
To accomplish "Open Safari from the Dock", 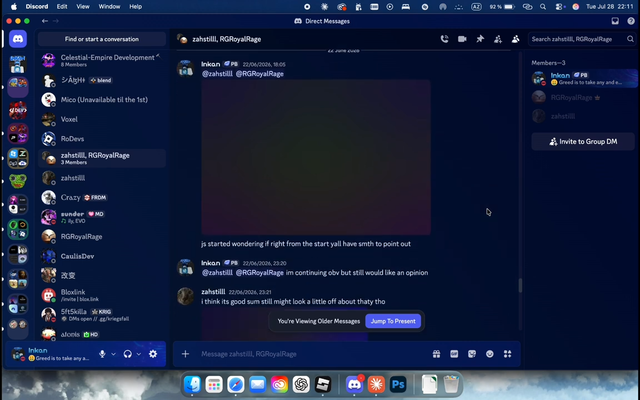I will 236,384.
